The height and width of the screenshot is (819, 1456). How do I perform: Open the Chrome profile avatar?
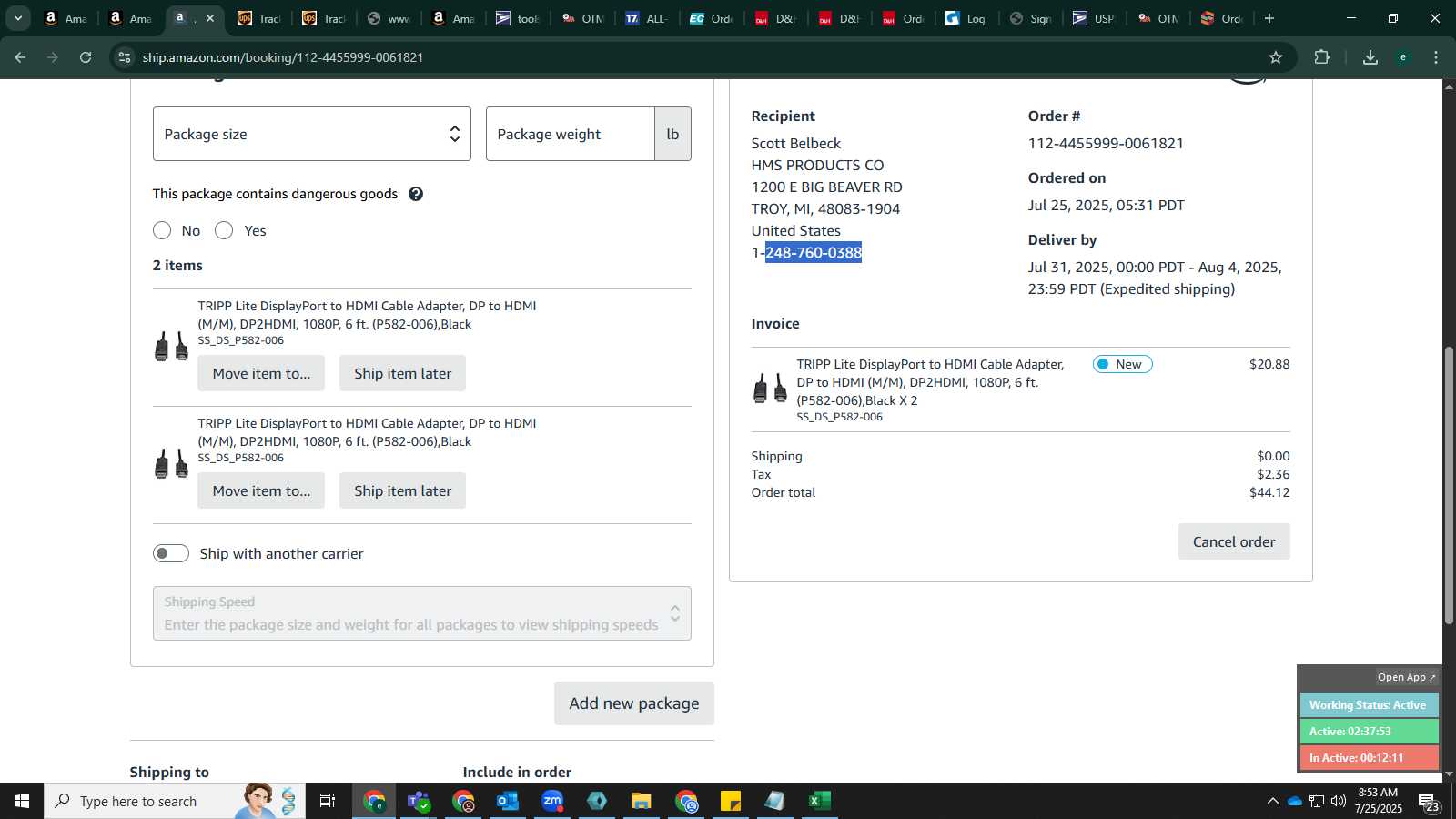tap(1403, 57)
